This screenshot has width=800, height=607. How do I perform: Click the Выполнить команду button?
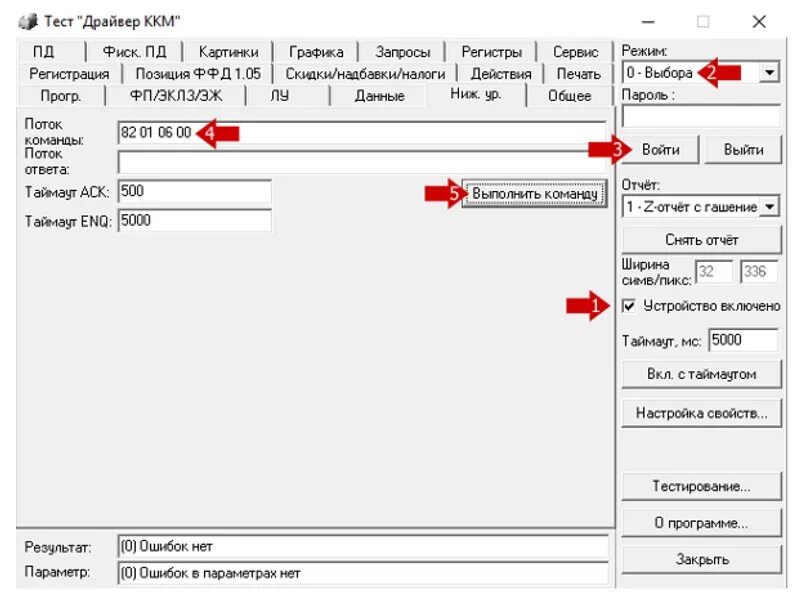(x=534, y=194)
